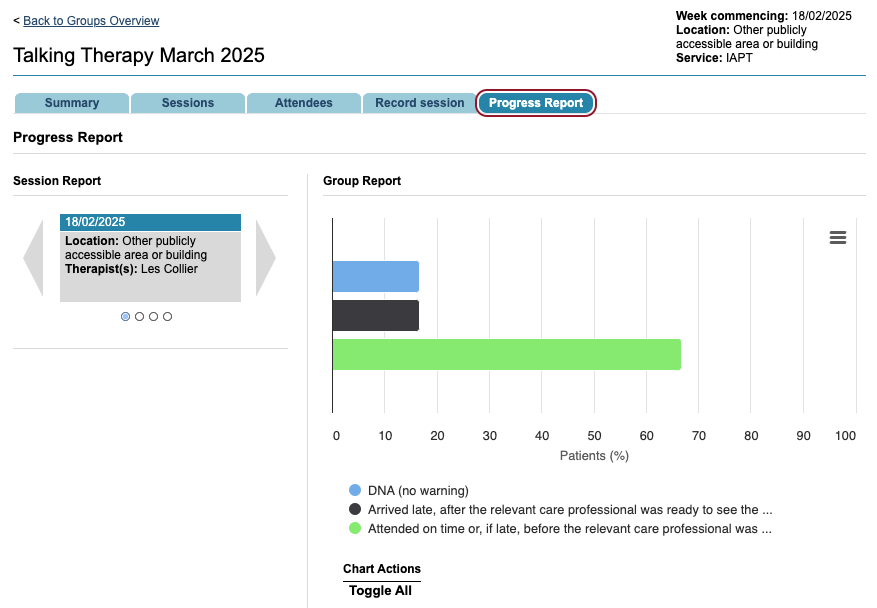Toggle DNA (no warning) legend item
The width and height of the screenshot is (877, 608).
coord(418,490)
